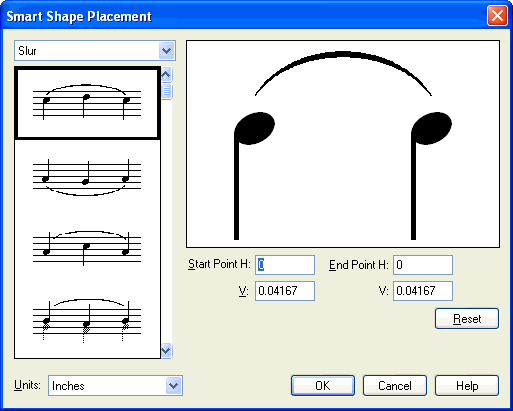Pick the tablature slur thumbnail with dotted stems

click(87, 320)
